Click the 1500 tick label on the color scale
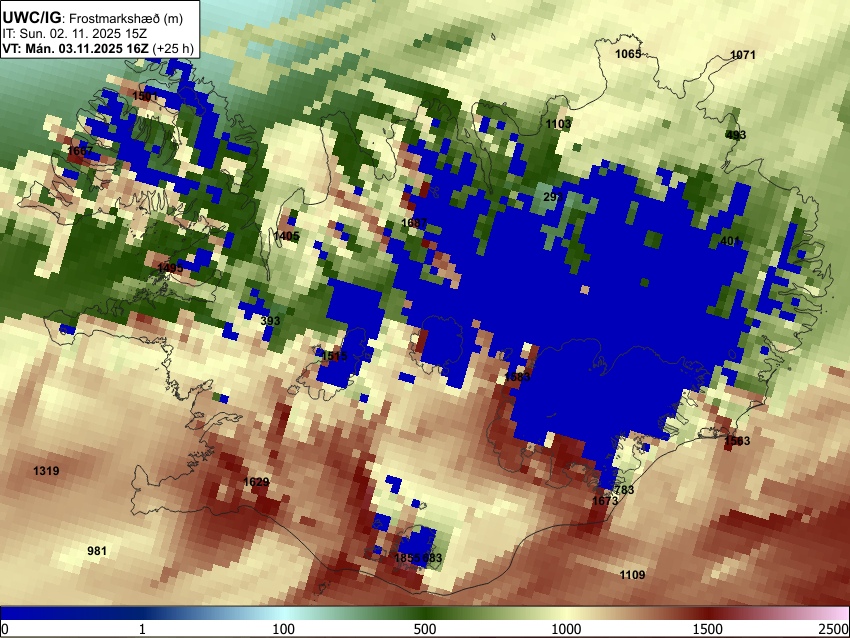850x638 pixels. click(708, 629)
